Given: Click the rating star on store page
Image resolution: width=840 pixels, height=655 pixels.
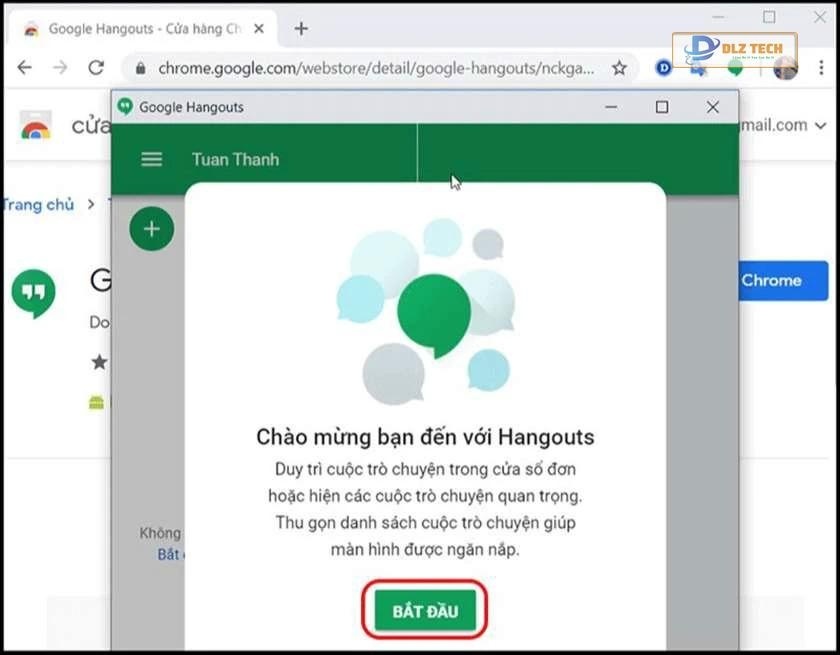Looking at the screenshot, I should point(99,363).
